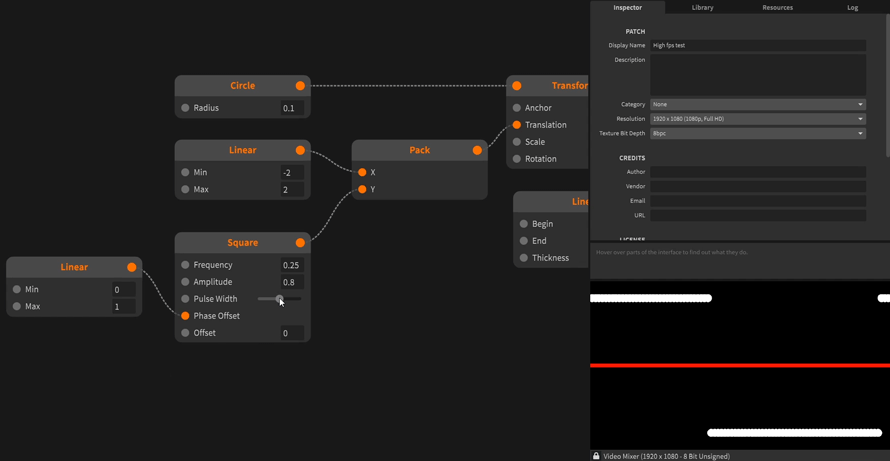Click the Min value 0 on left Linear
Screen dimensions: 890x461
124,290
